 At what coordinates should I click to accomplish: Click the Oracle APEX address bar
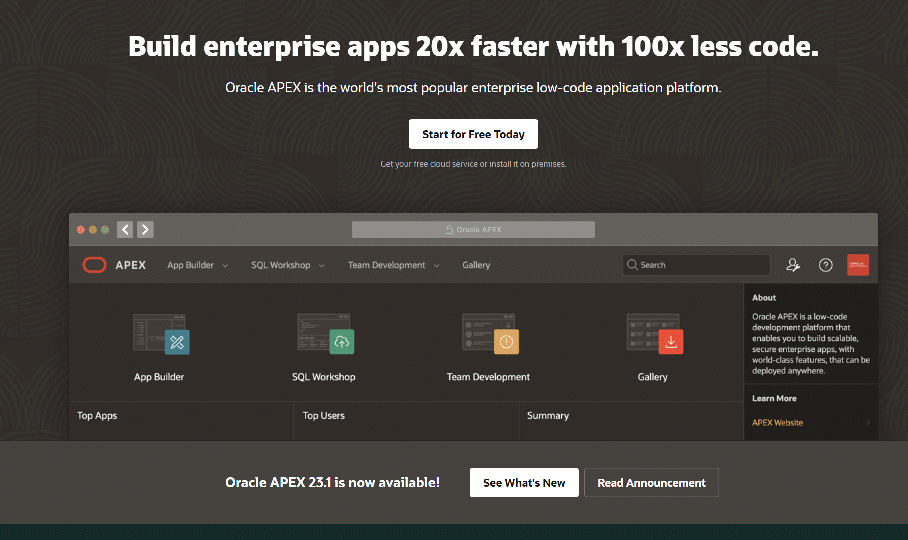click(473, 230)
